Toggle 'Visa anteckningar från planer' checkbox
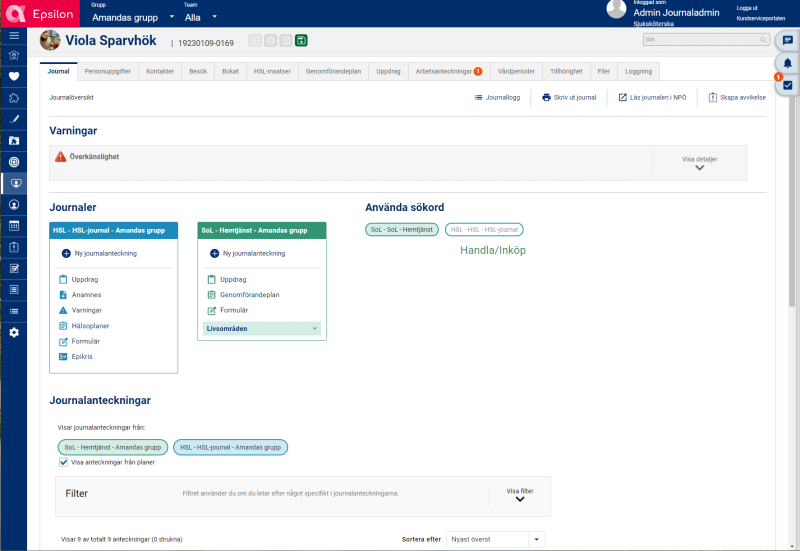Screen dimensions: 800x551 pyautogui.click(x=63, y=462)
